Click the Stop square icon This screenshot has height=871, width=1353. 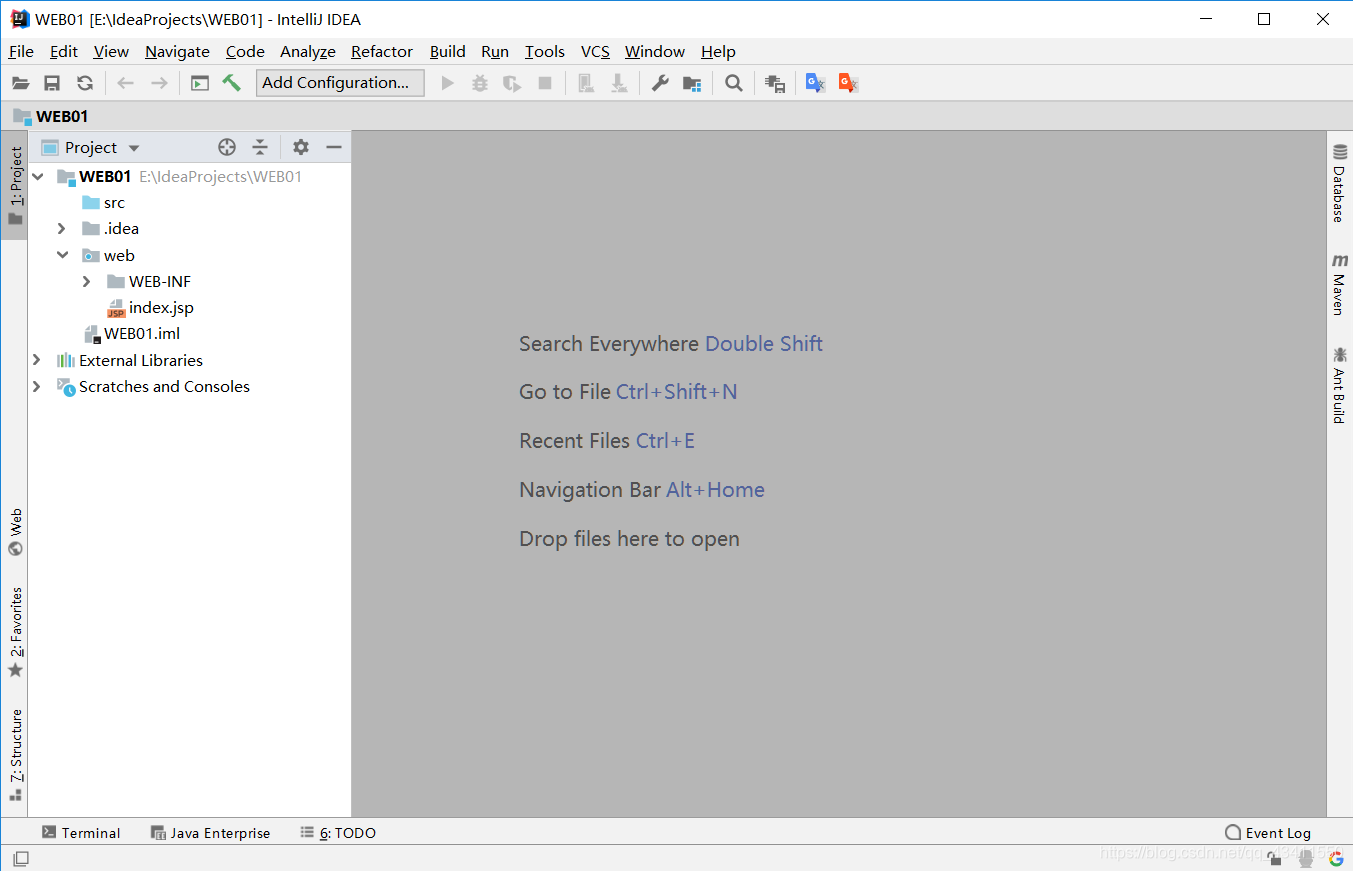[x=545, y=83]
